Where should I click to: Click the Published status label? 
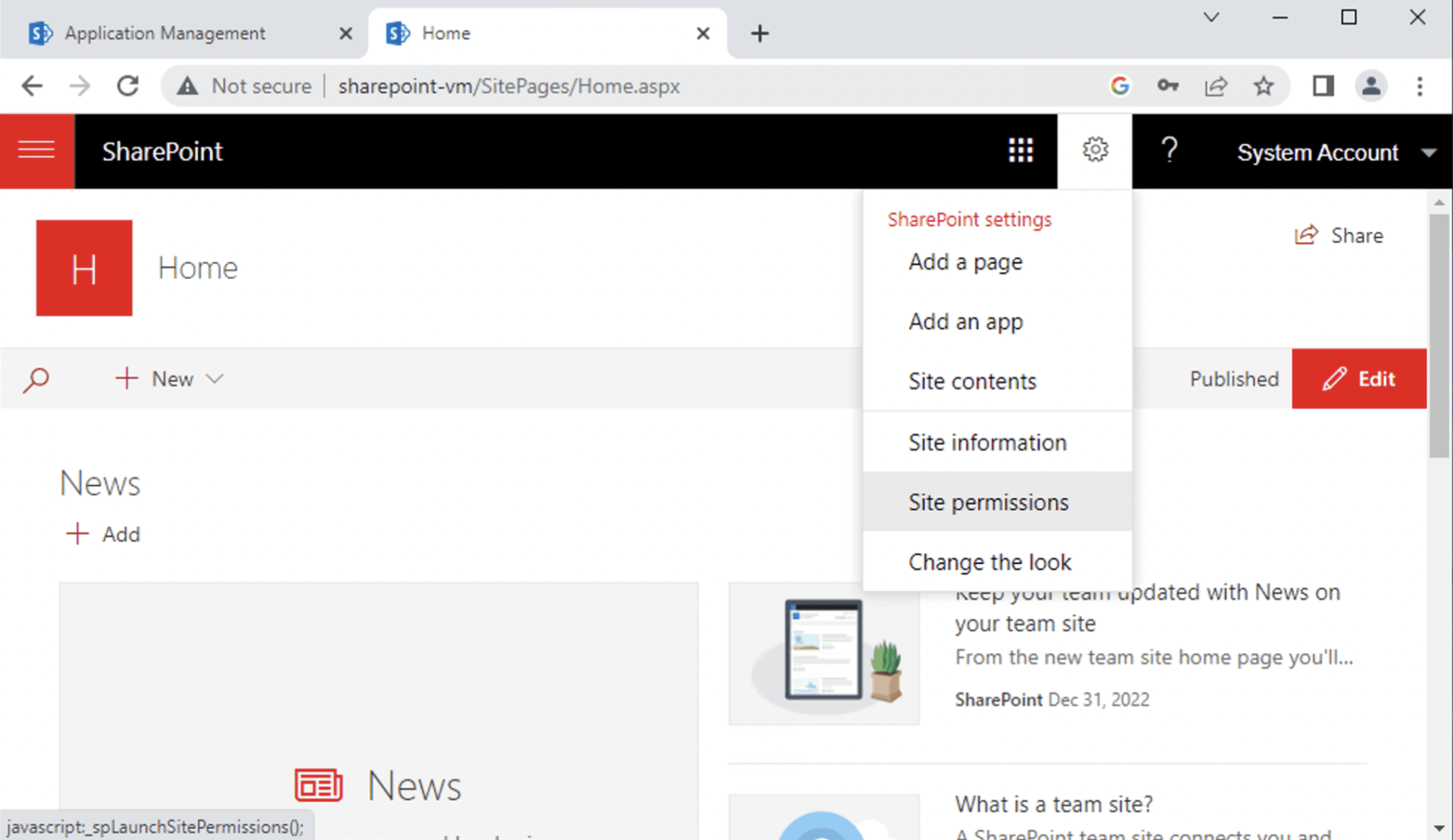click(x=1234, y=379)
